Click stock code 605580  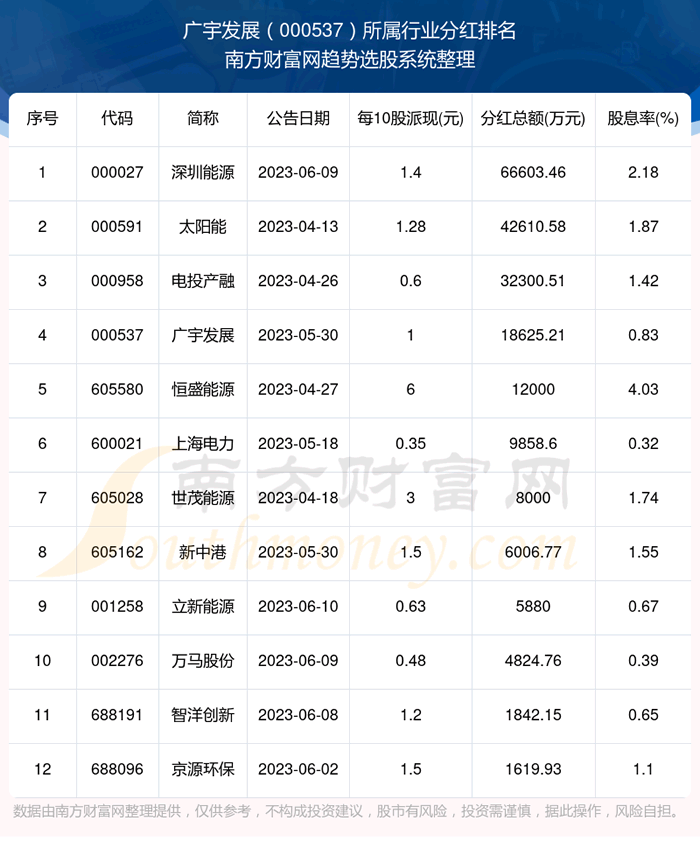click(x=117, y=389)
